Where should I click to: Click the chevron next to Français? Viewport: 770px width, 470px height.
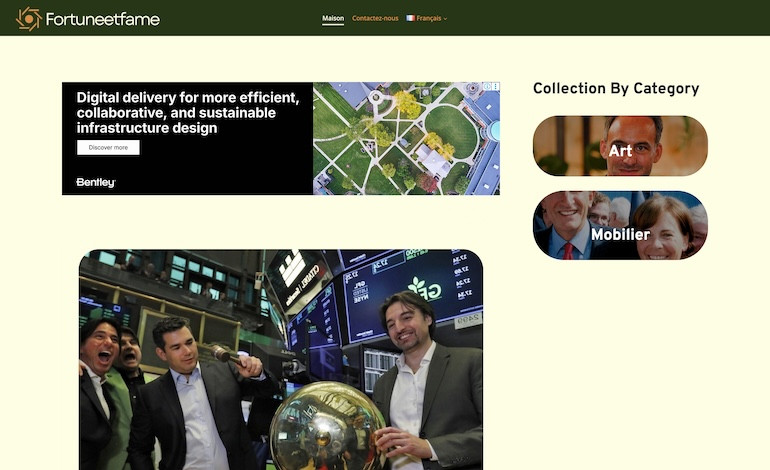445,18
